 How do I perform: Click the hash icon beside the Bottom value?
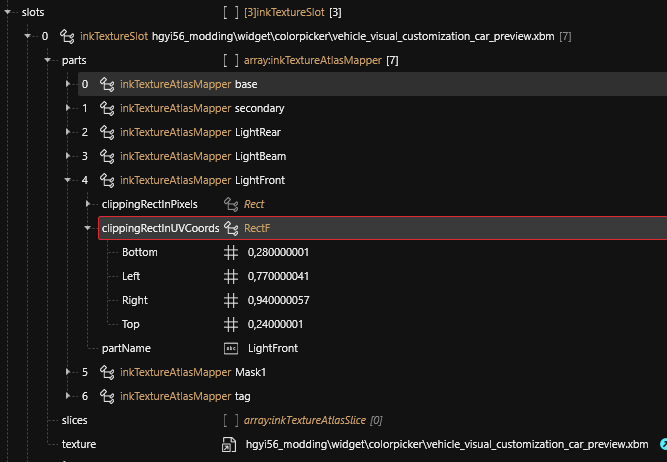point(231,252)
